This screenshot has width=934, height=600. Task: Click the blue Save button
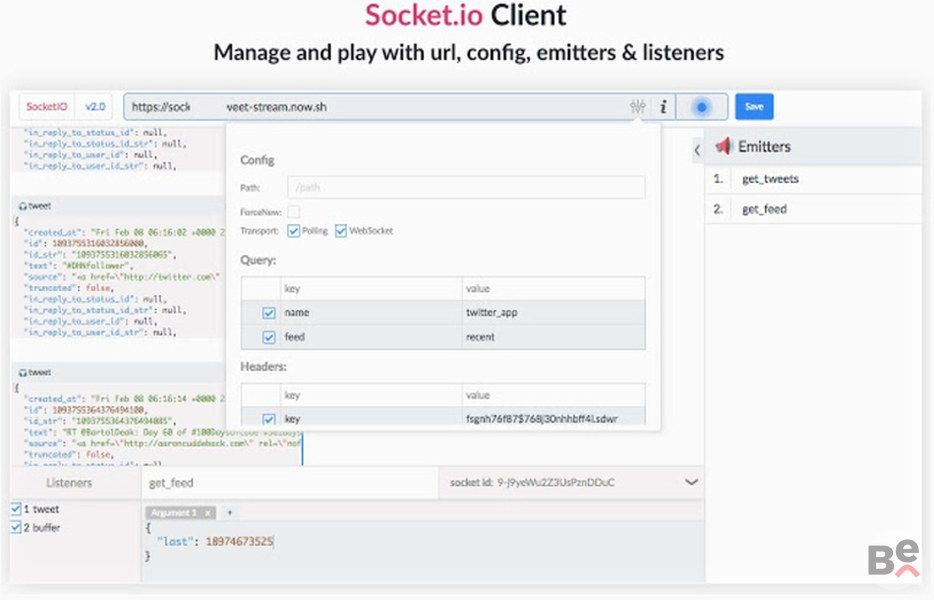754,107
